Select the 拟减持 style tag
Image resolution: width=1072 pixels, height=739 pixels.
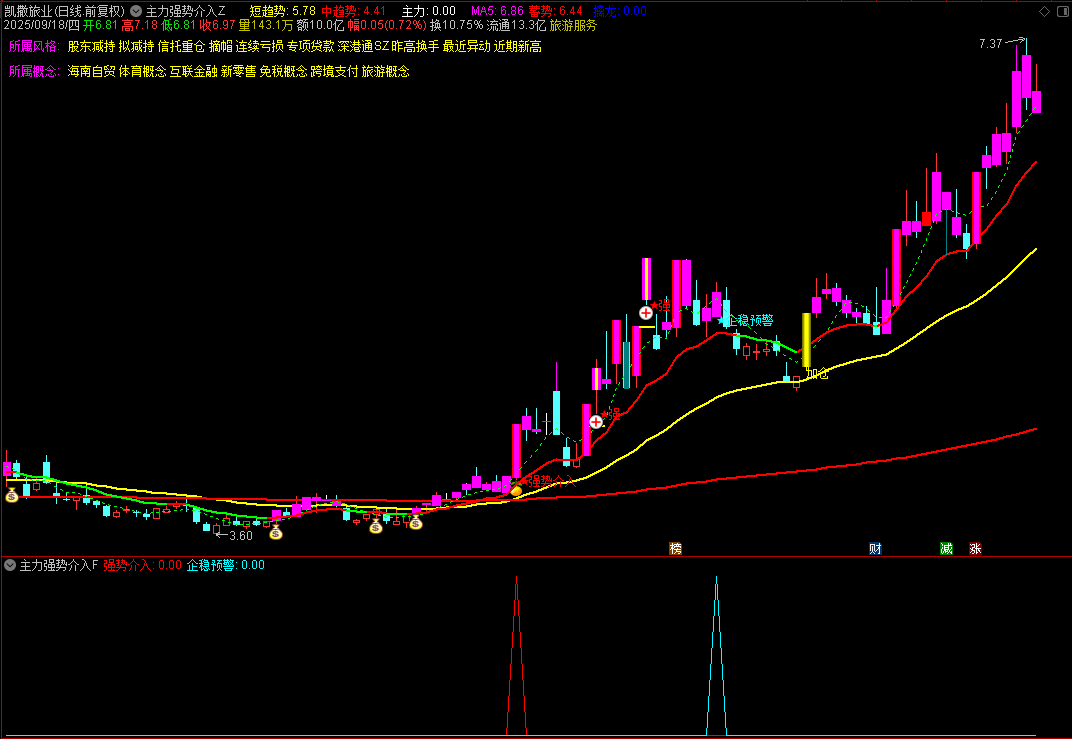(136, 46)
